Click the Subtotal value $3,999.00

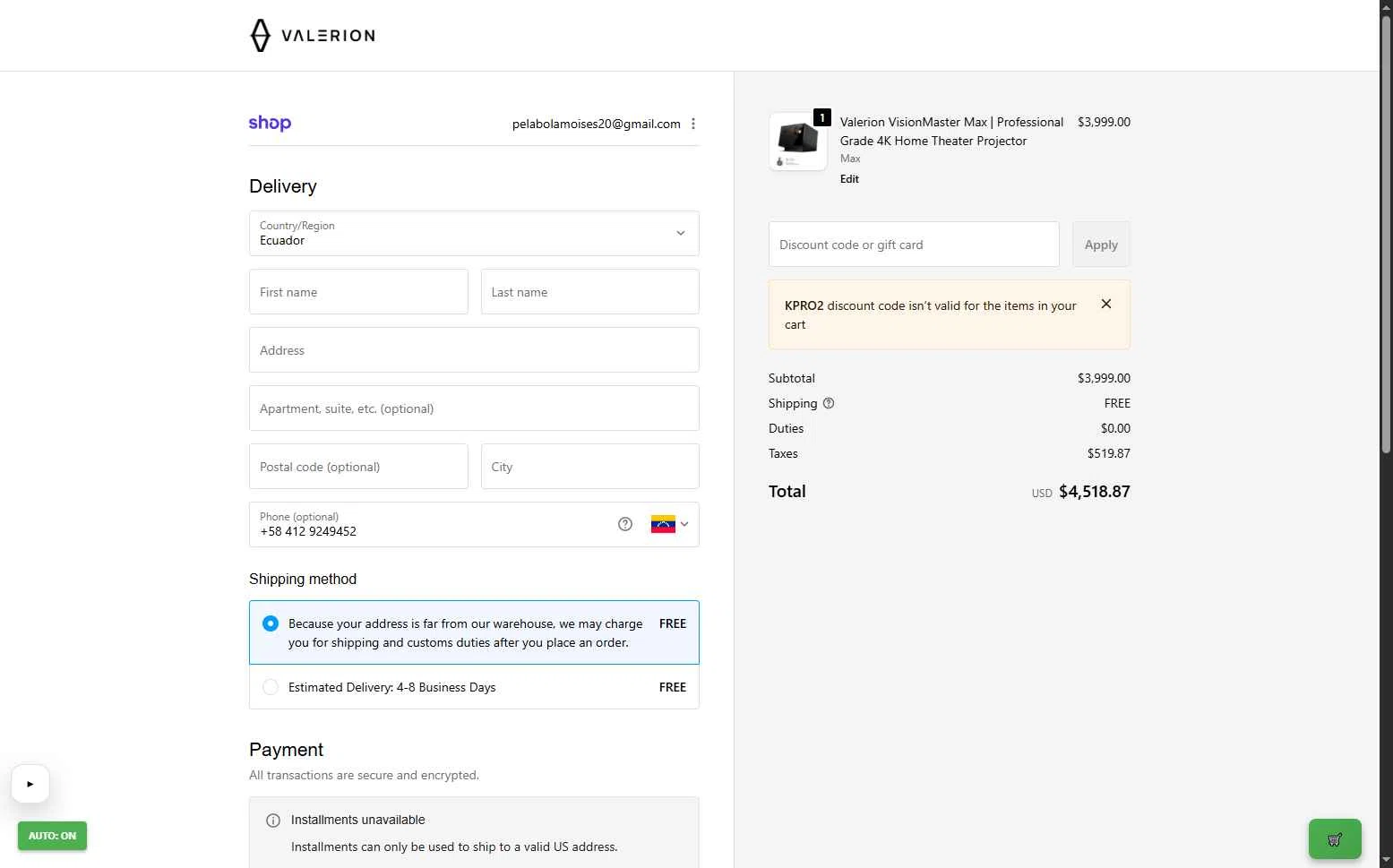[x=1104, y=379]
